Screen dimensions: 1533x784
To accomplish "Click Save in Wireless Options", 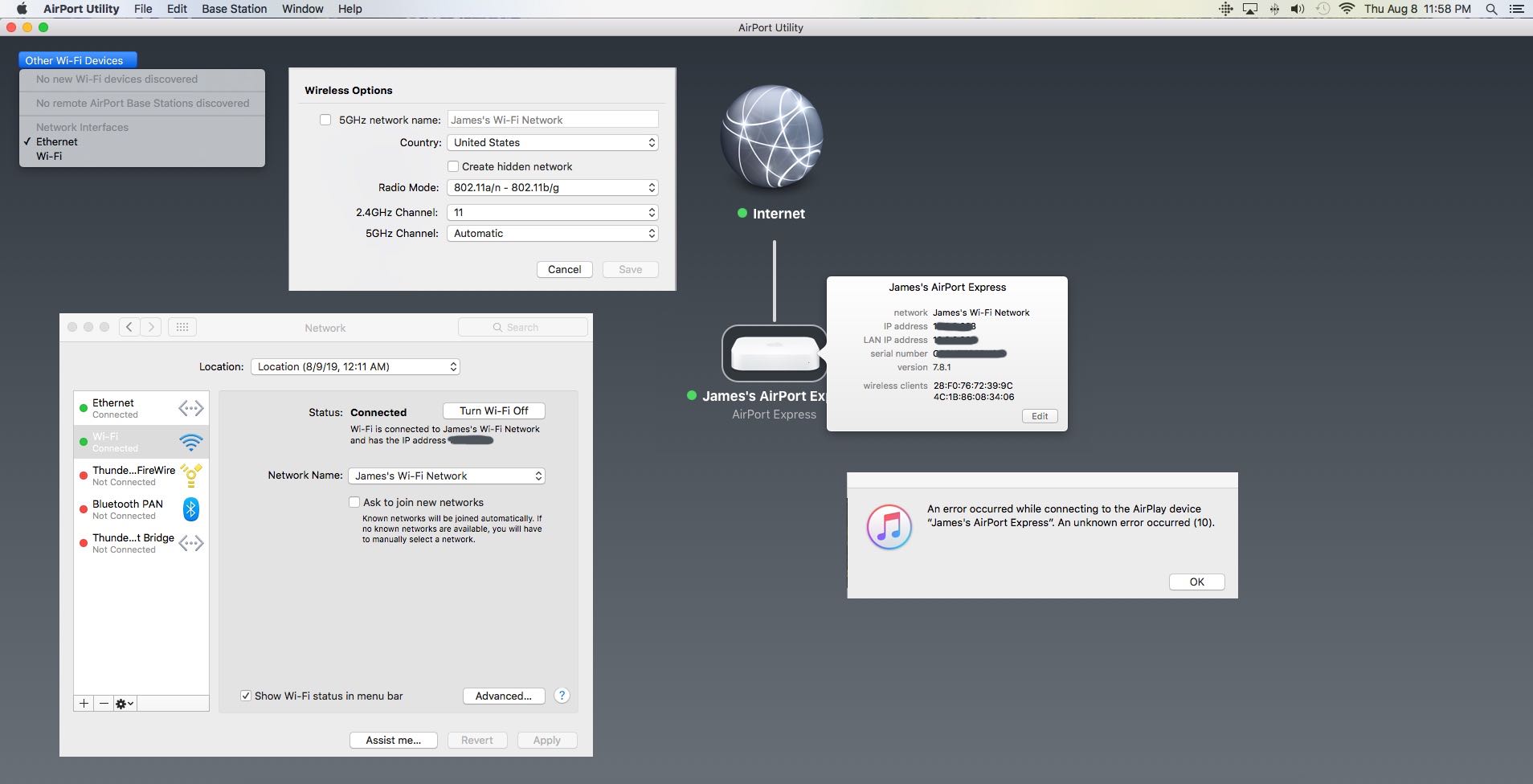I will point(631,269).
